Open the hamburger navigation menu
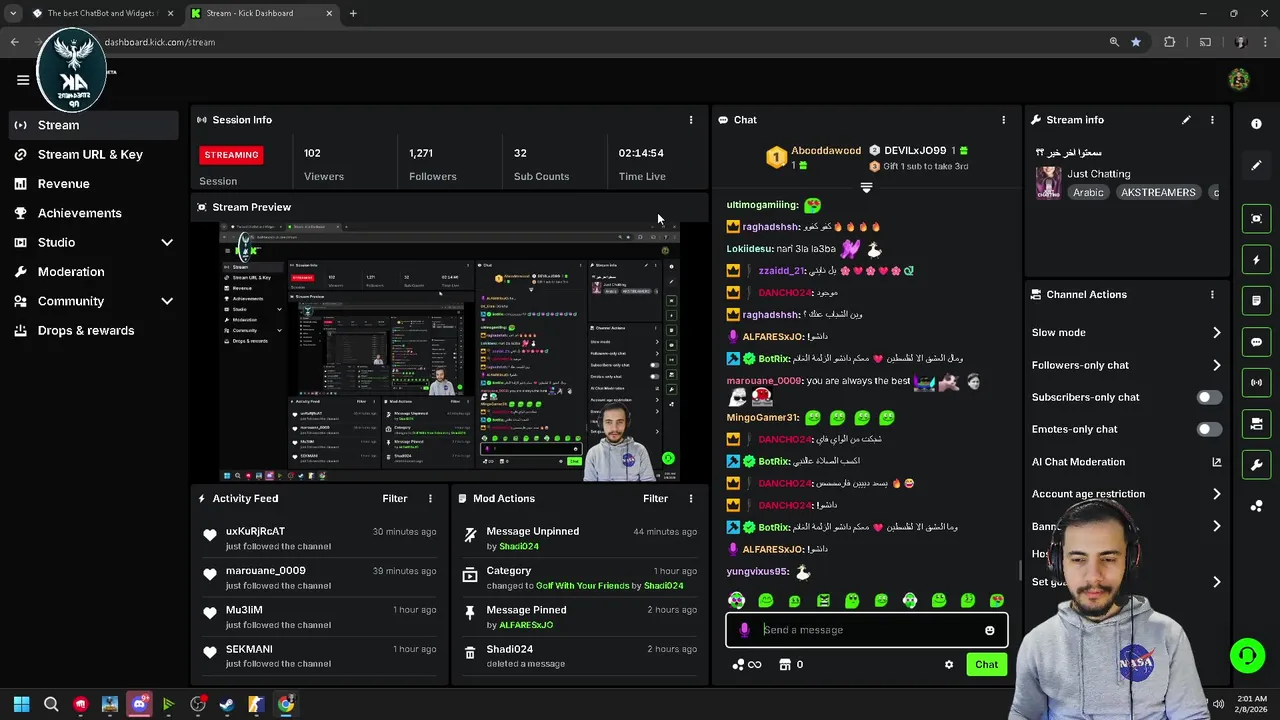Screen dimensions: 1280x720 (x=23, y=80)
